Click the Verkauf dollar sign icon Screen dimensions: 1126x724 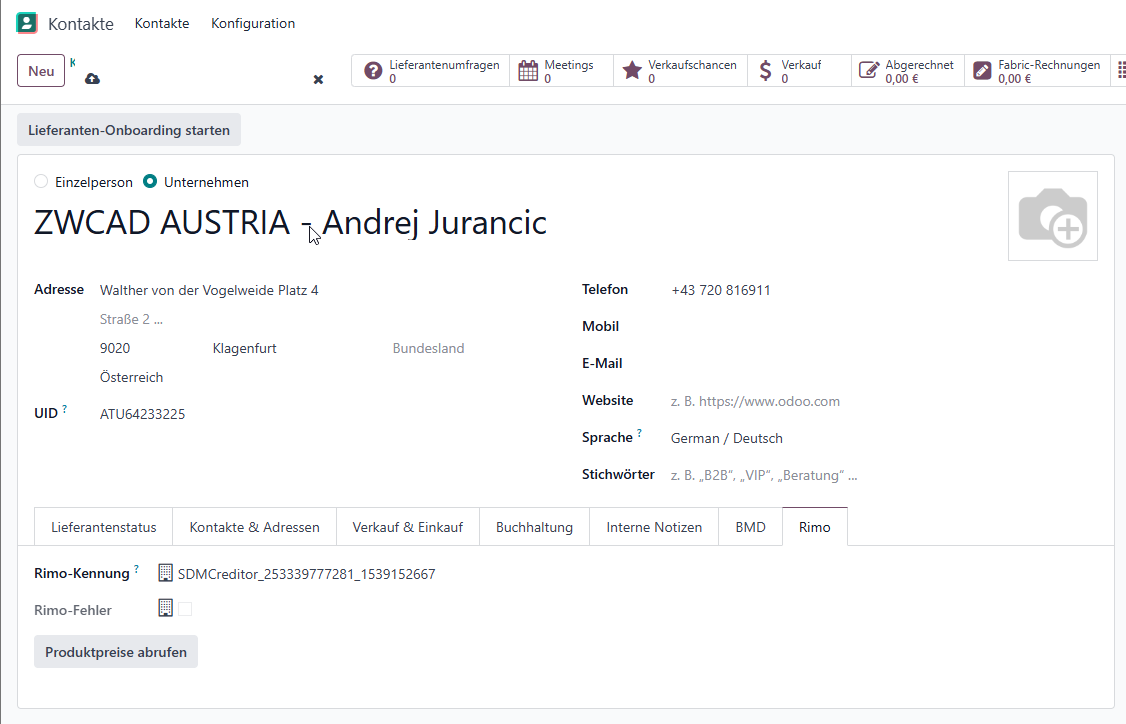766,70
